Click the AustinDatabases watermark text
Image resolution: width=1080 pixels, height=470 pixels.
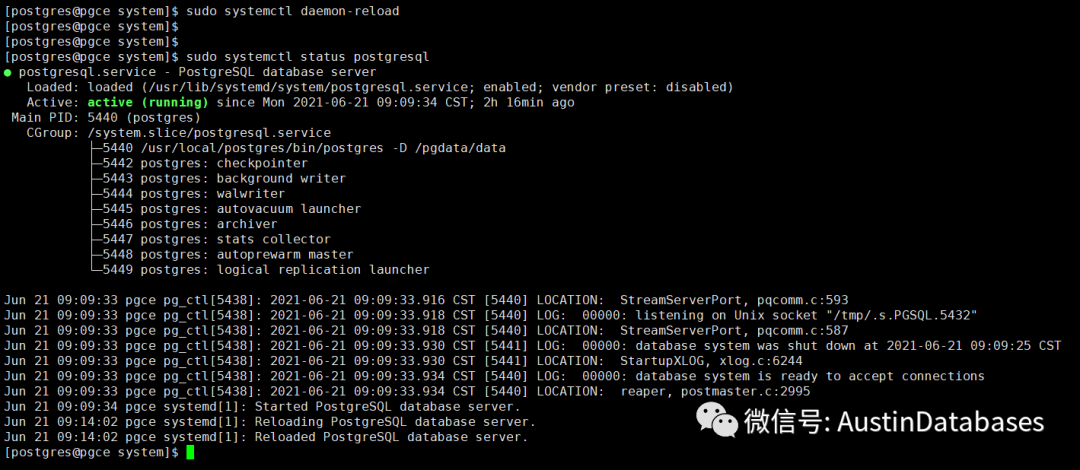pos(941,421)
